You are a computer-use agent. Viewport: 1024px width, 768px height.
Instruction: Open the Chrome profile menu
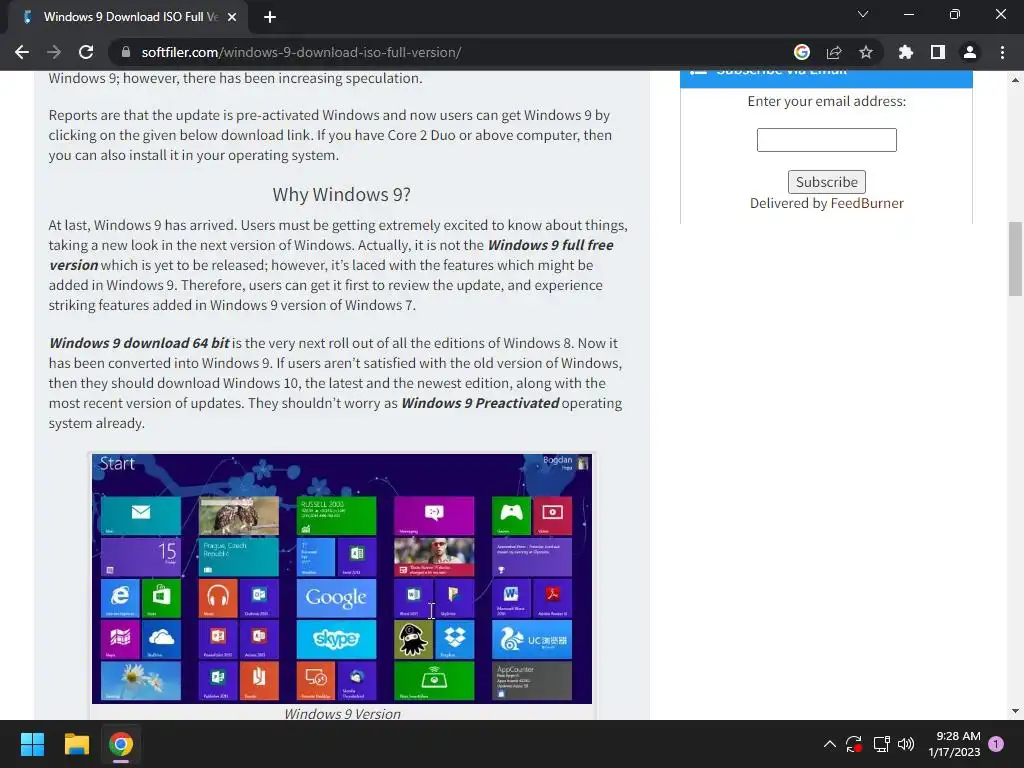click(970, 52)
